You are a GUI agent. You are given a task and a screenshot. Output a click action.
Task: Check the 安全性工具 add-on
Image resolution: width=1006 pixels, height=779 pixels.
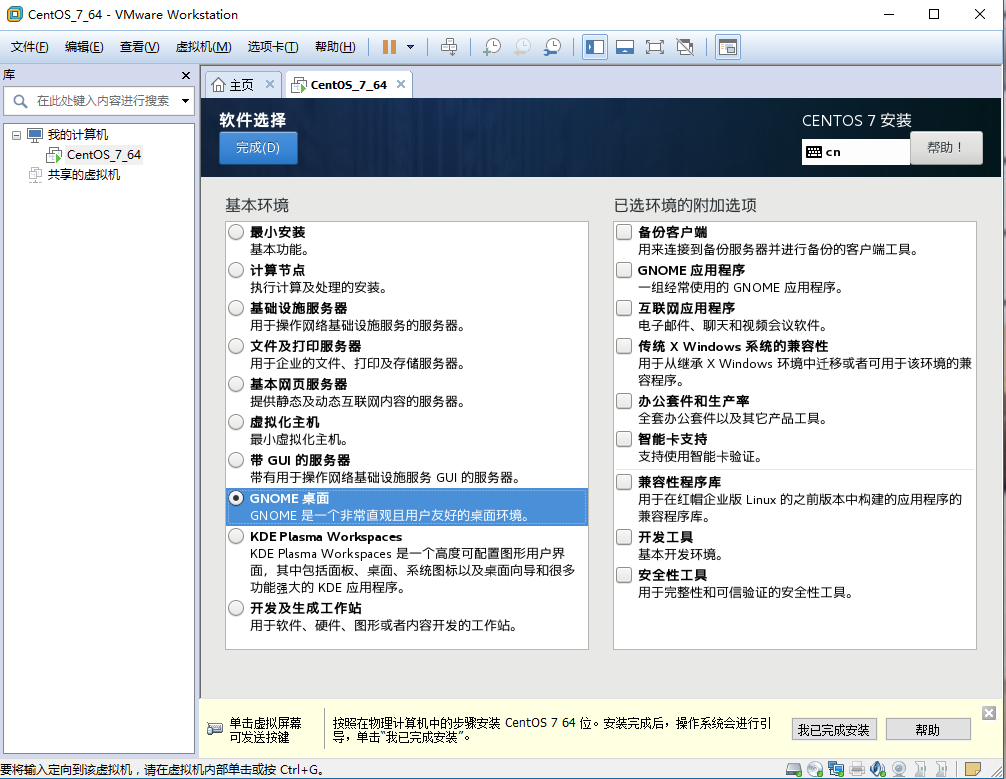624,574
